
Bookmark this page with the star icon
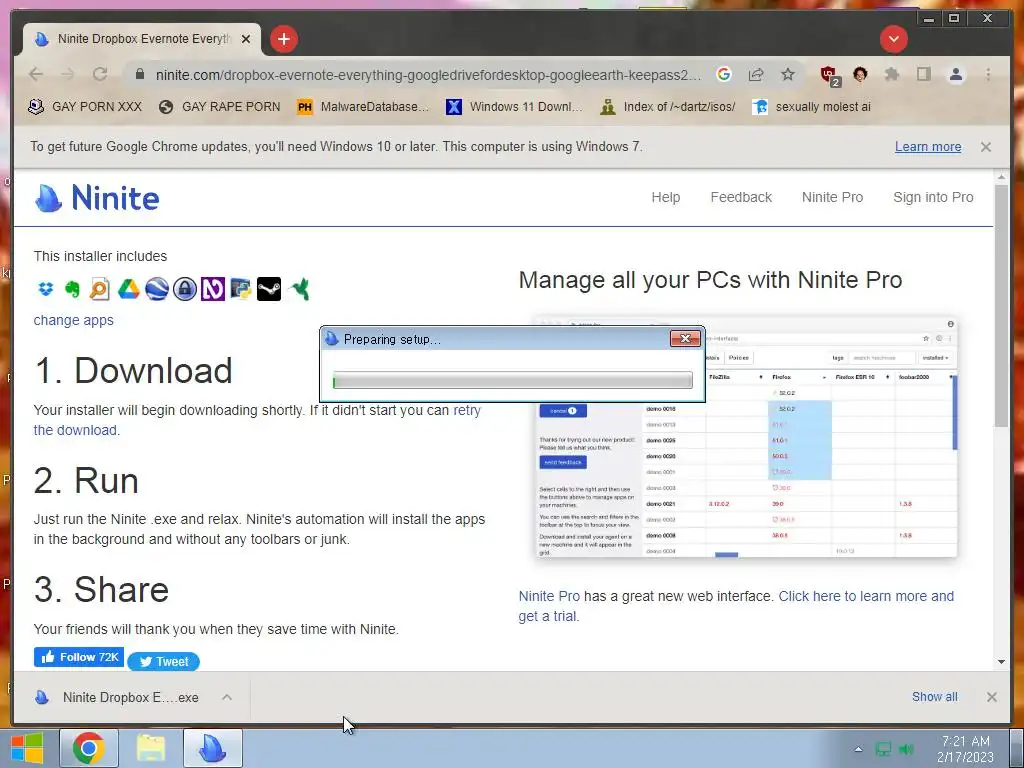[788, 74]
